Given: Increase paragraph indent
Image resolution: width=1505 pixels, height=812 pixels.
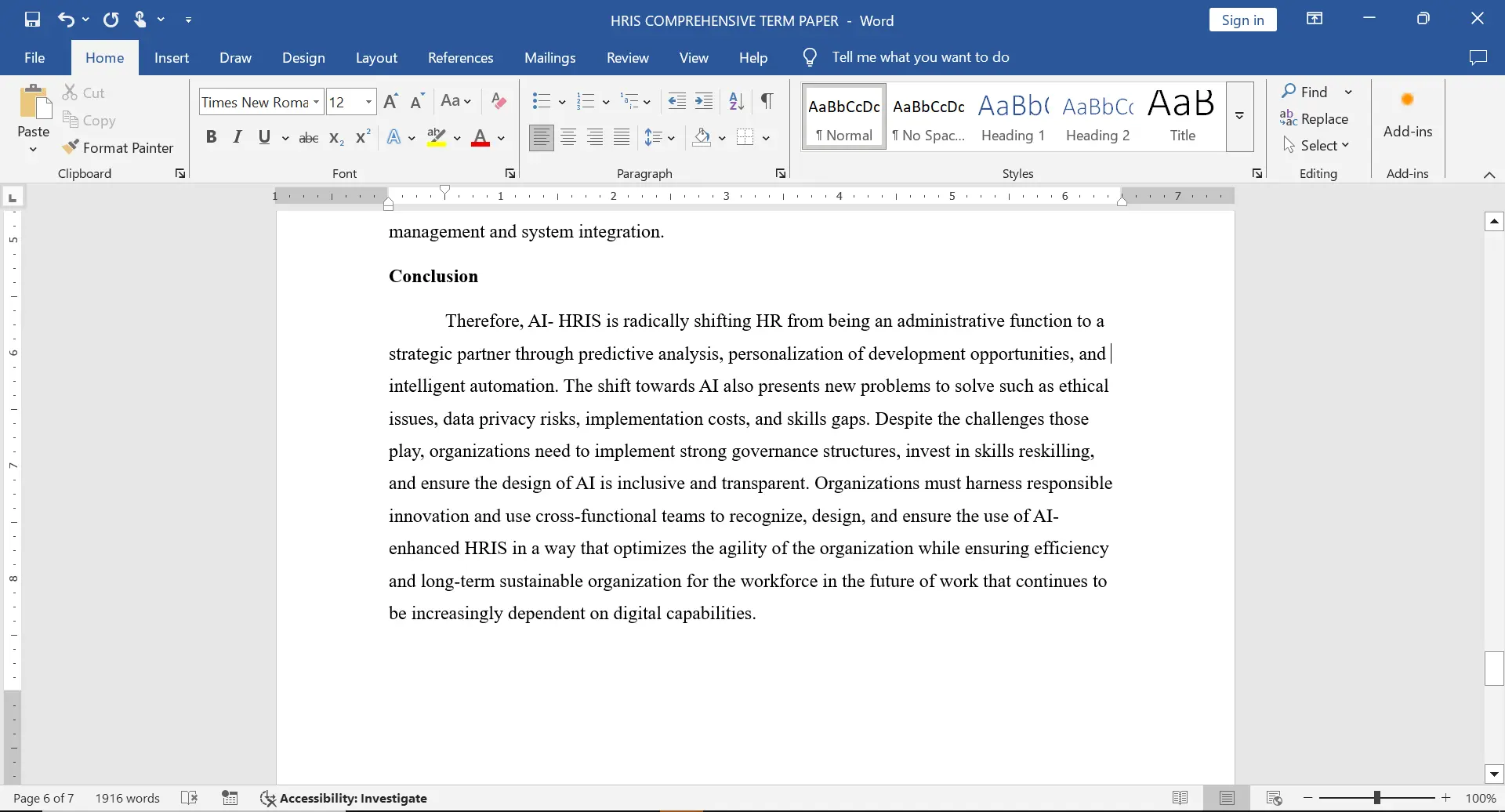Looking at the screenshot, I should [x=704, y=101].
